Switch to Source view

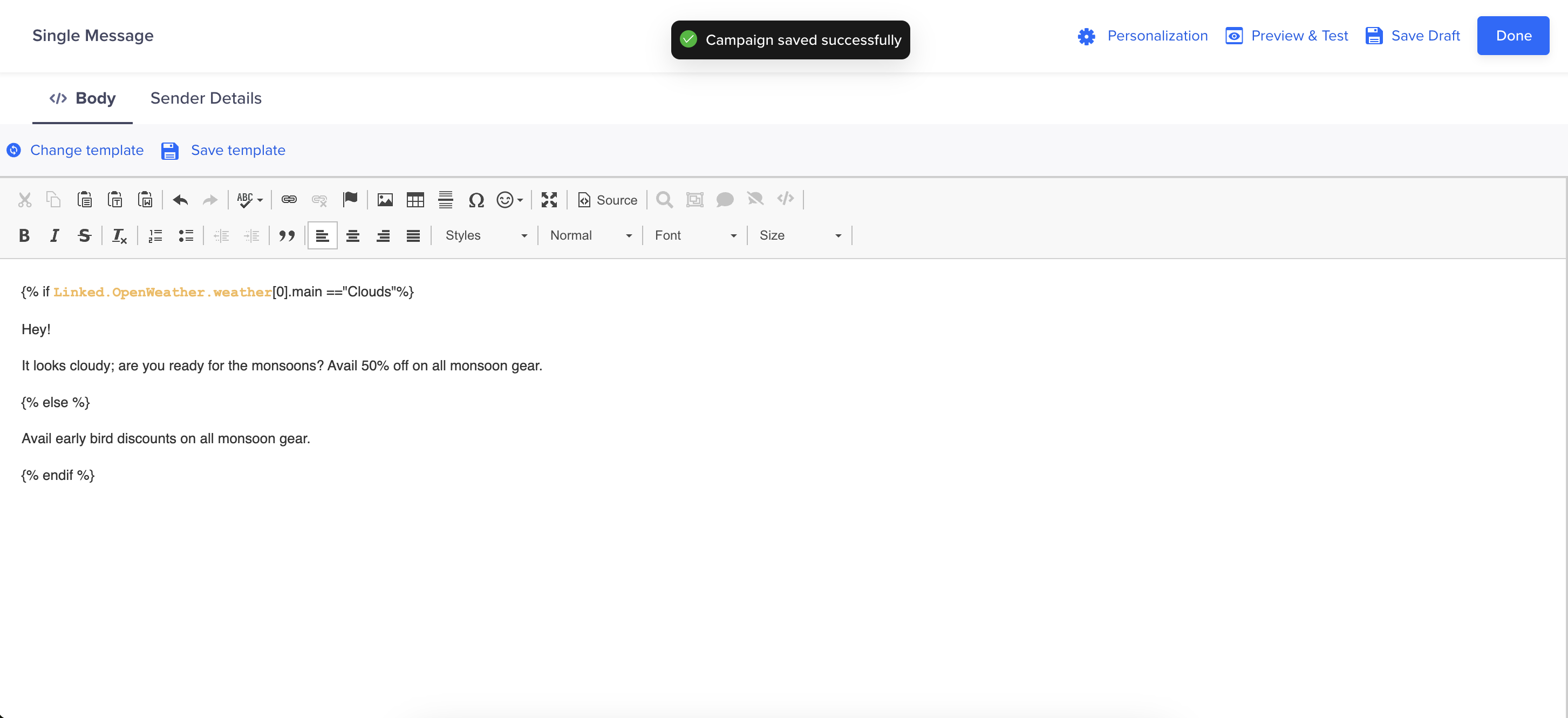[608, 200]
